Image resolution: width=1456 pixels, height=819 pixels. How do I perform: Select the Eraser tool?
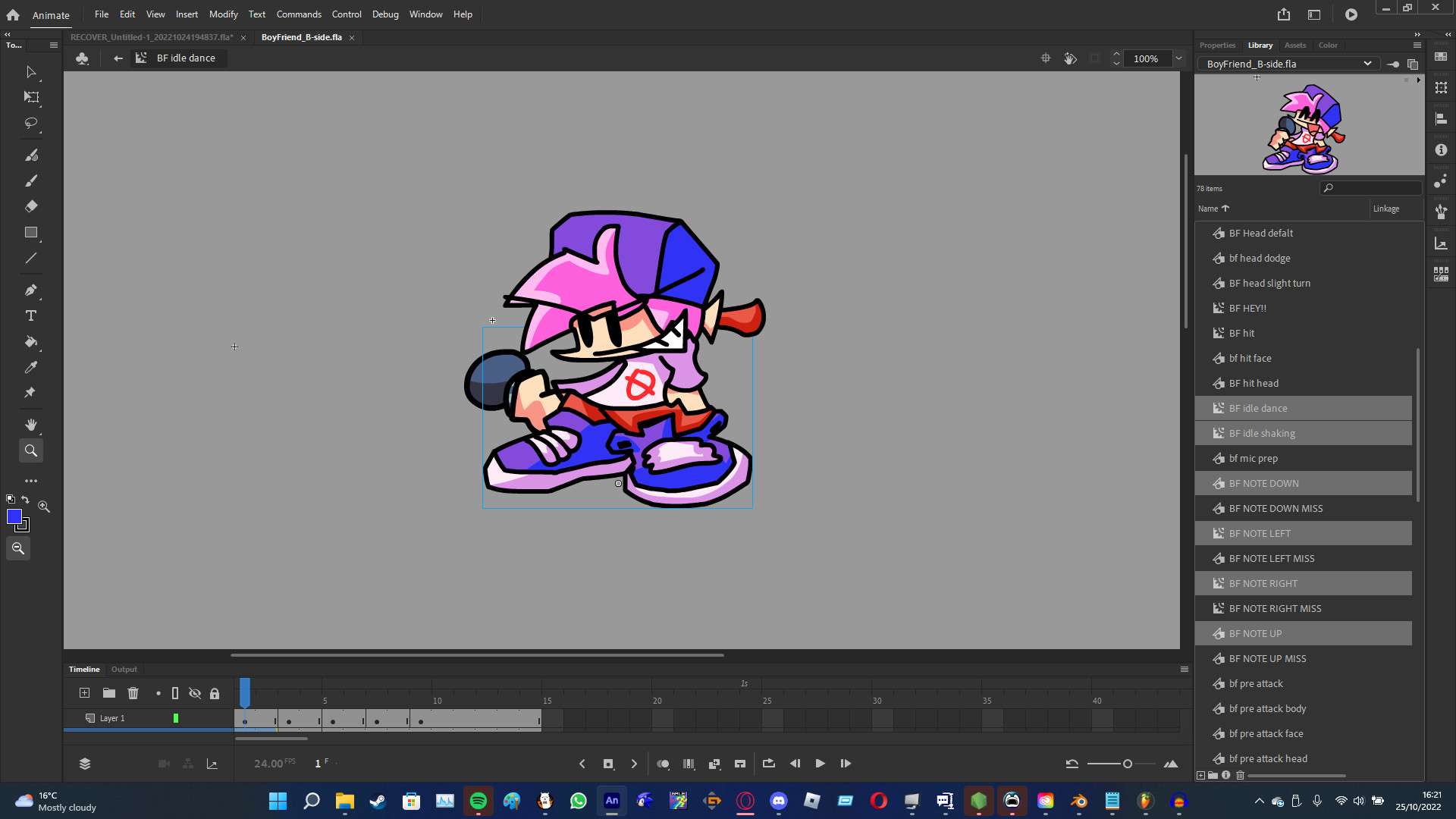point(31,206)
